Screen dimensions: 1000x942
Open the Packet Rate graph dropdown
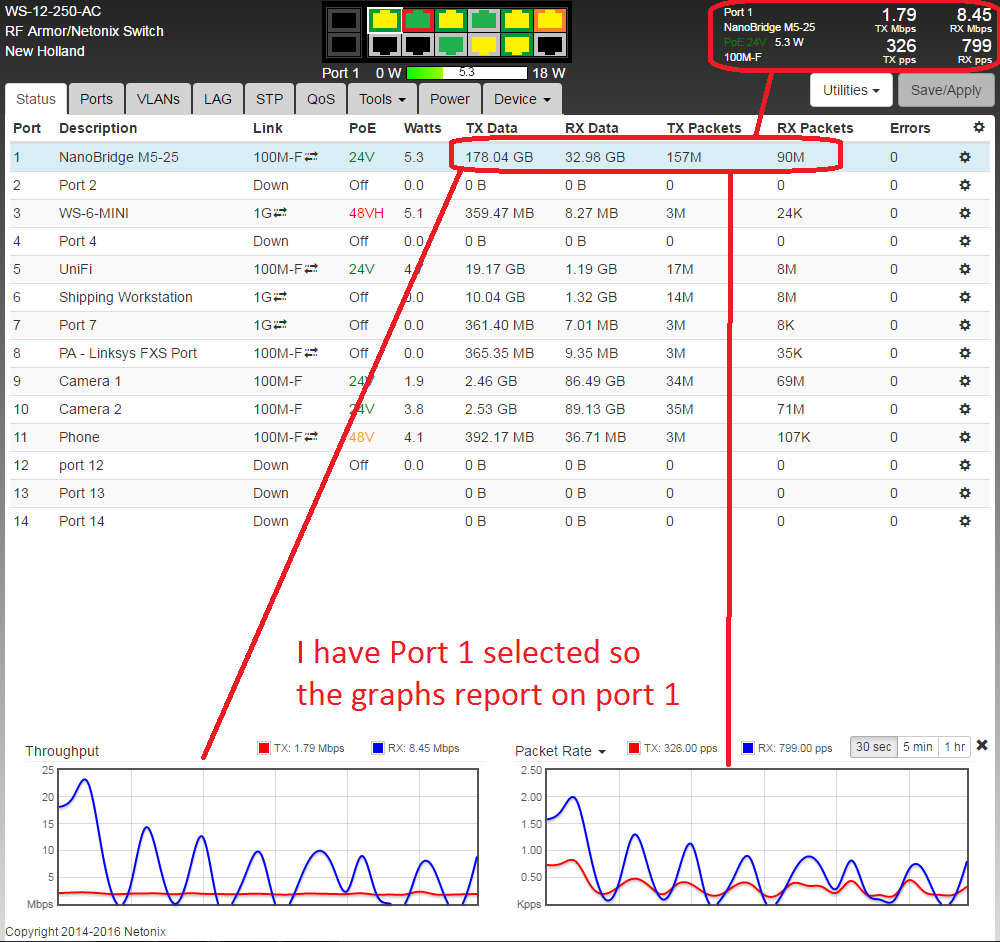click(561, 751)
